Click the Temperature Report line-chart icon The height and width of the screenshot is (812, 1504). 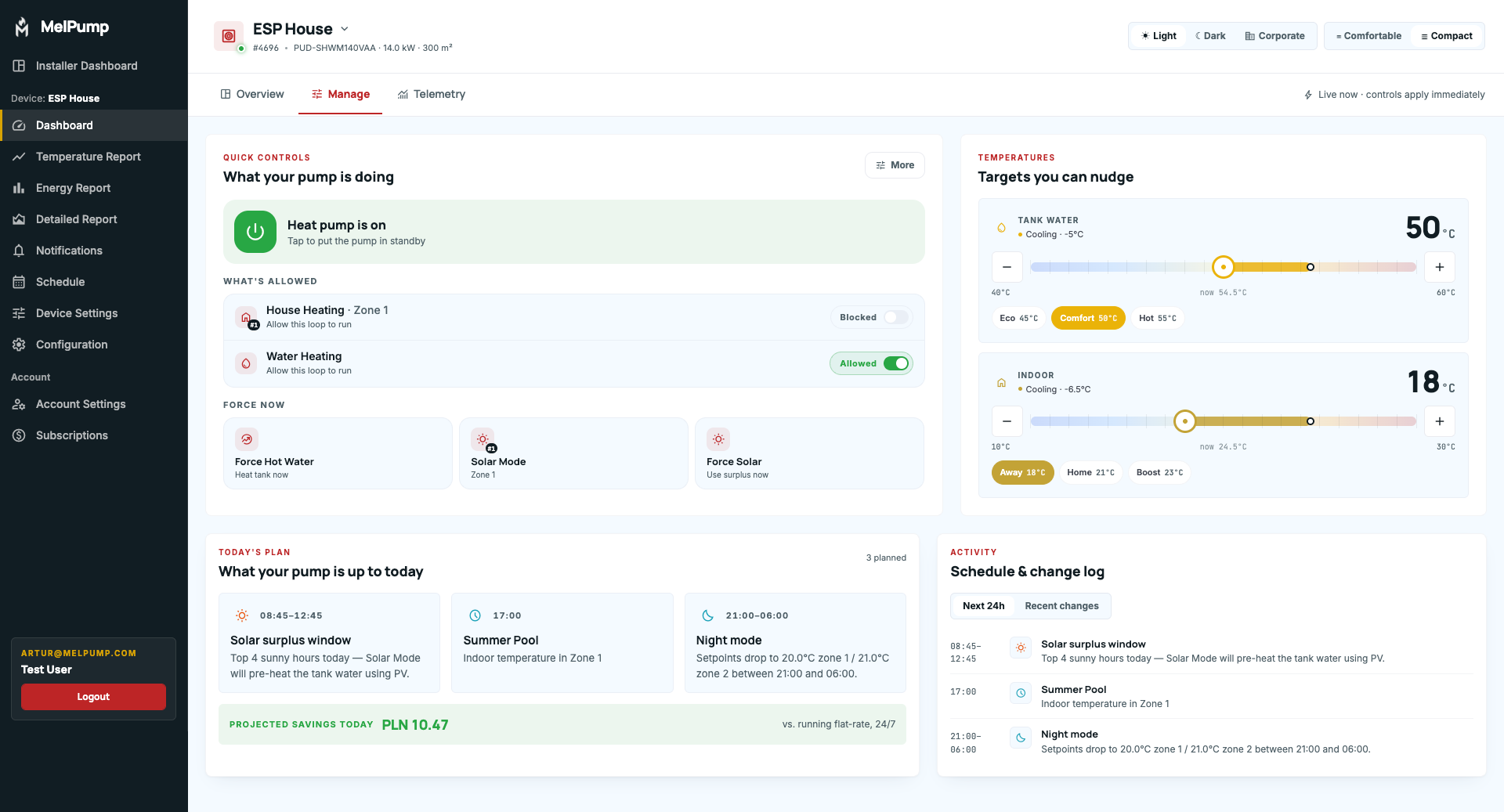pos(19,157)
